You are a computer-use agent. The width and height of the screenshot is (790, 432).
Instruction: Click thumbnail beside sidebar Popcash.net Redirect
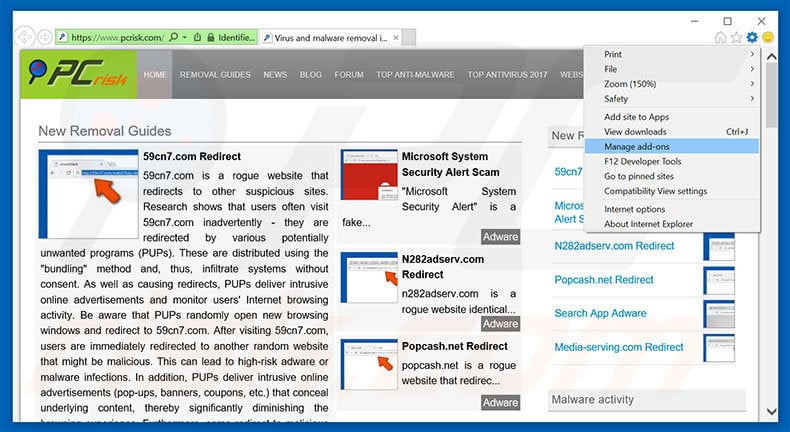pyautogui.click(x=719, y=281)
